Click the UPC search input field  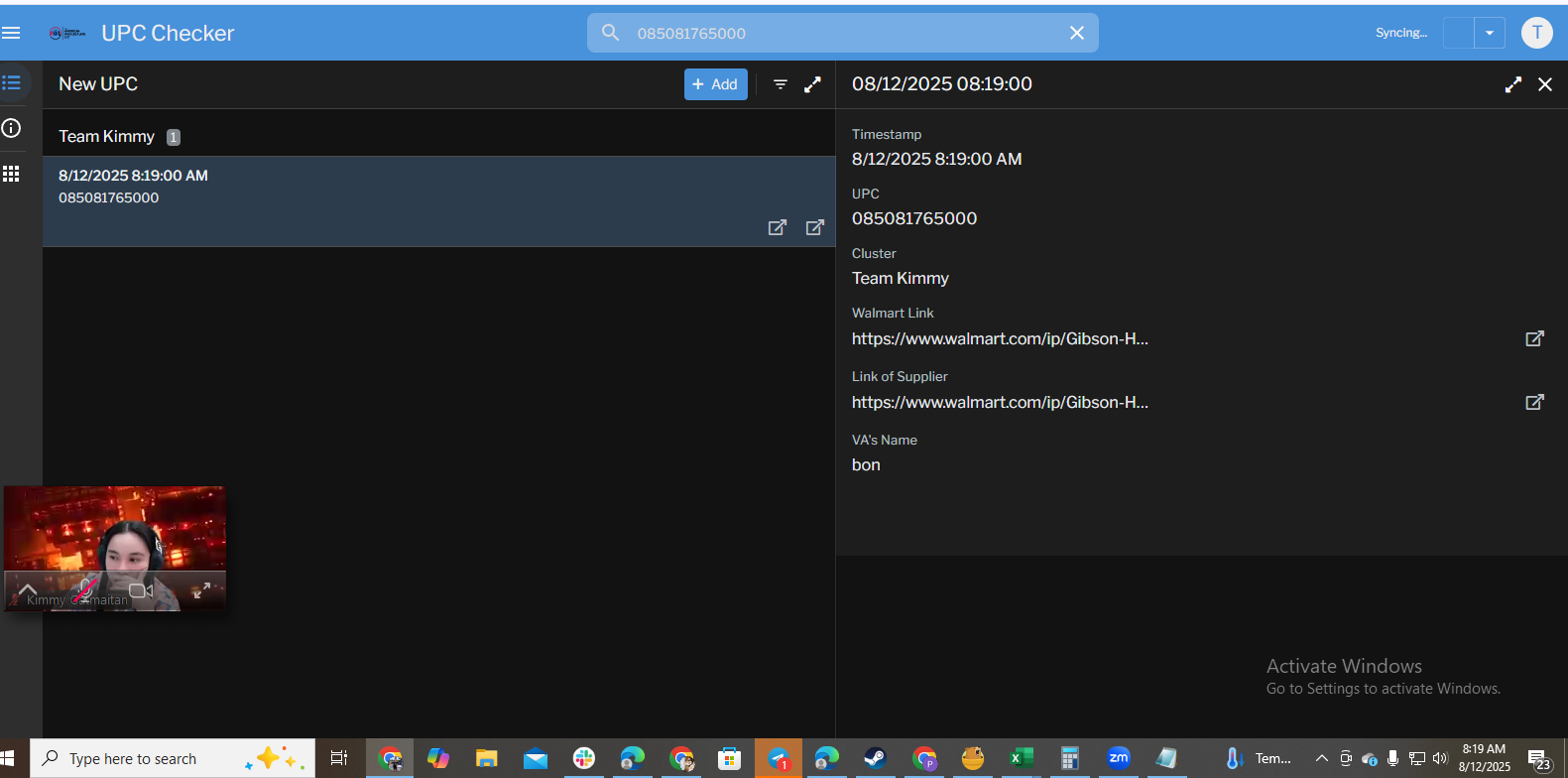(x=843, y=33)
